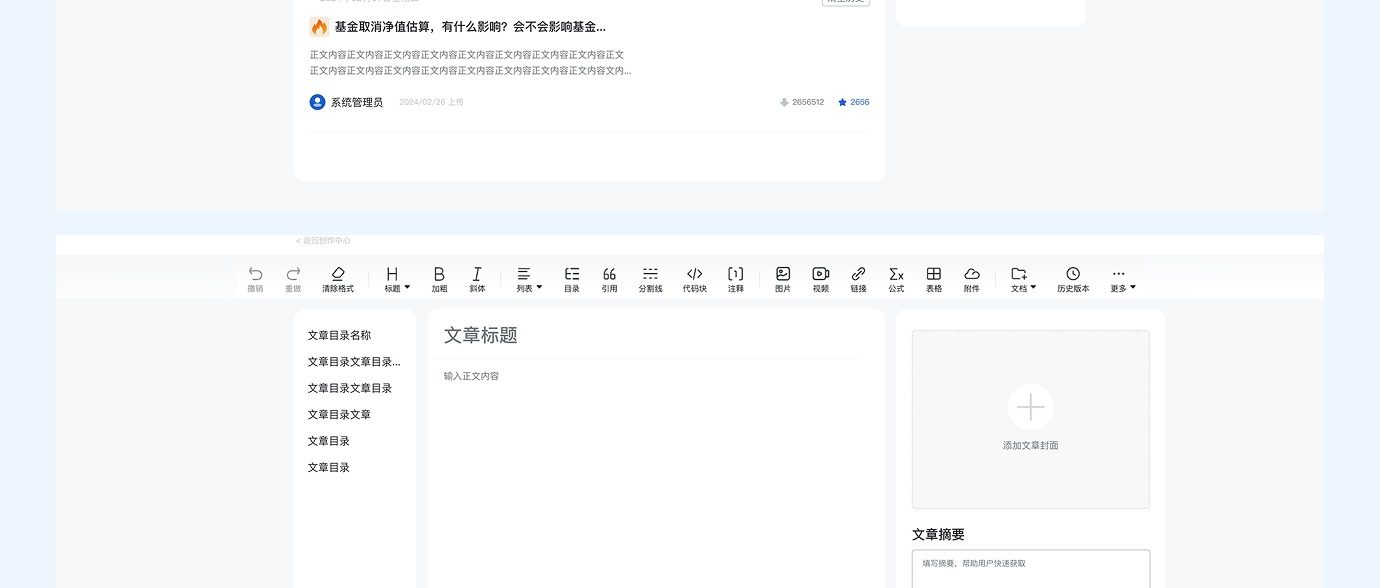Select 文章目录文章 outline entry

tap(339, 414)
